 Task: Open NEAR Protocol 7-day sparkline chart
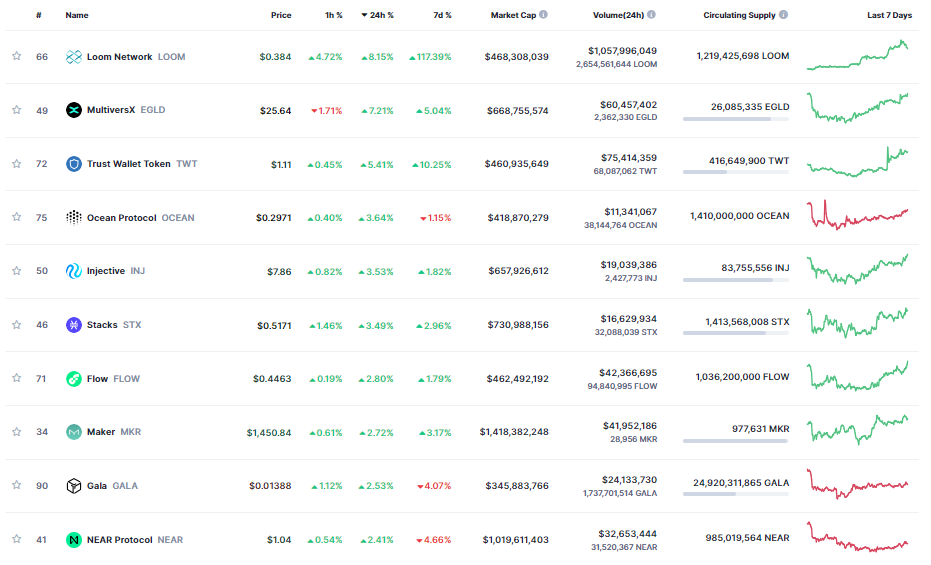pyautogui.click(x=857, y=537)
